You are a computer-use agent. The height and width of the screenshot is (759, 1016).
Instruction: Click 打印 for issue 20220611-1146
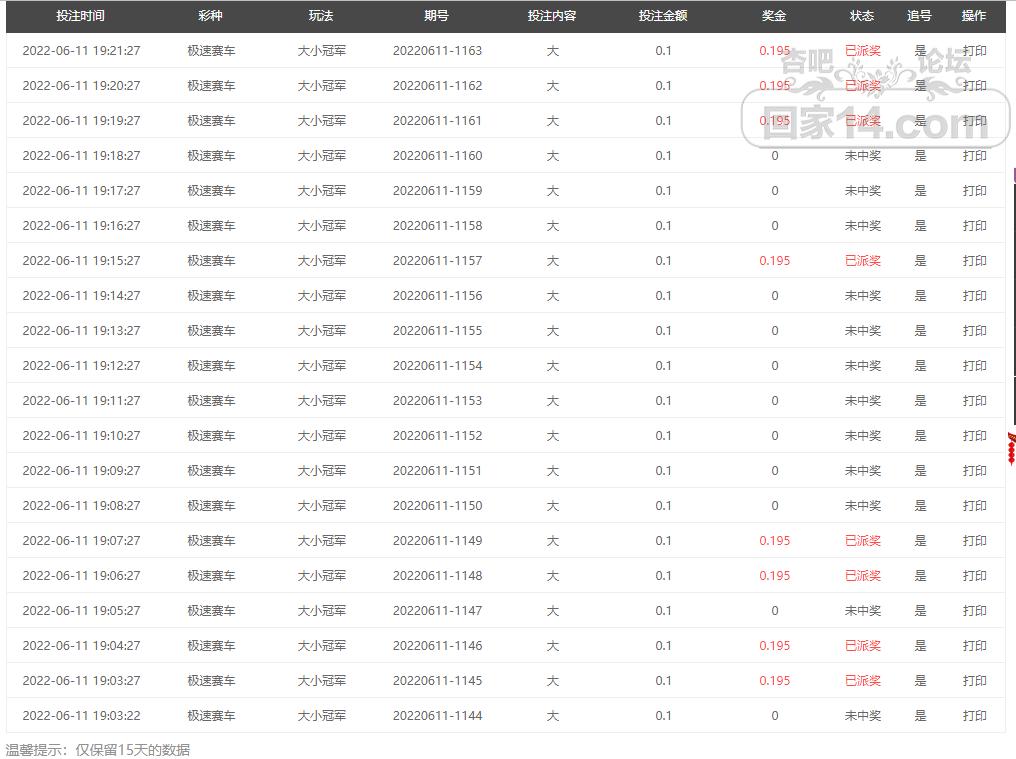pyautogui.click(x=975, y=646)
